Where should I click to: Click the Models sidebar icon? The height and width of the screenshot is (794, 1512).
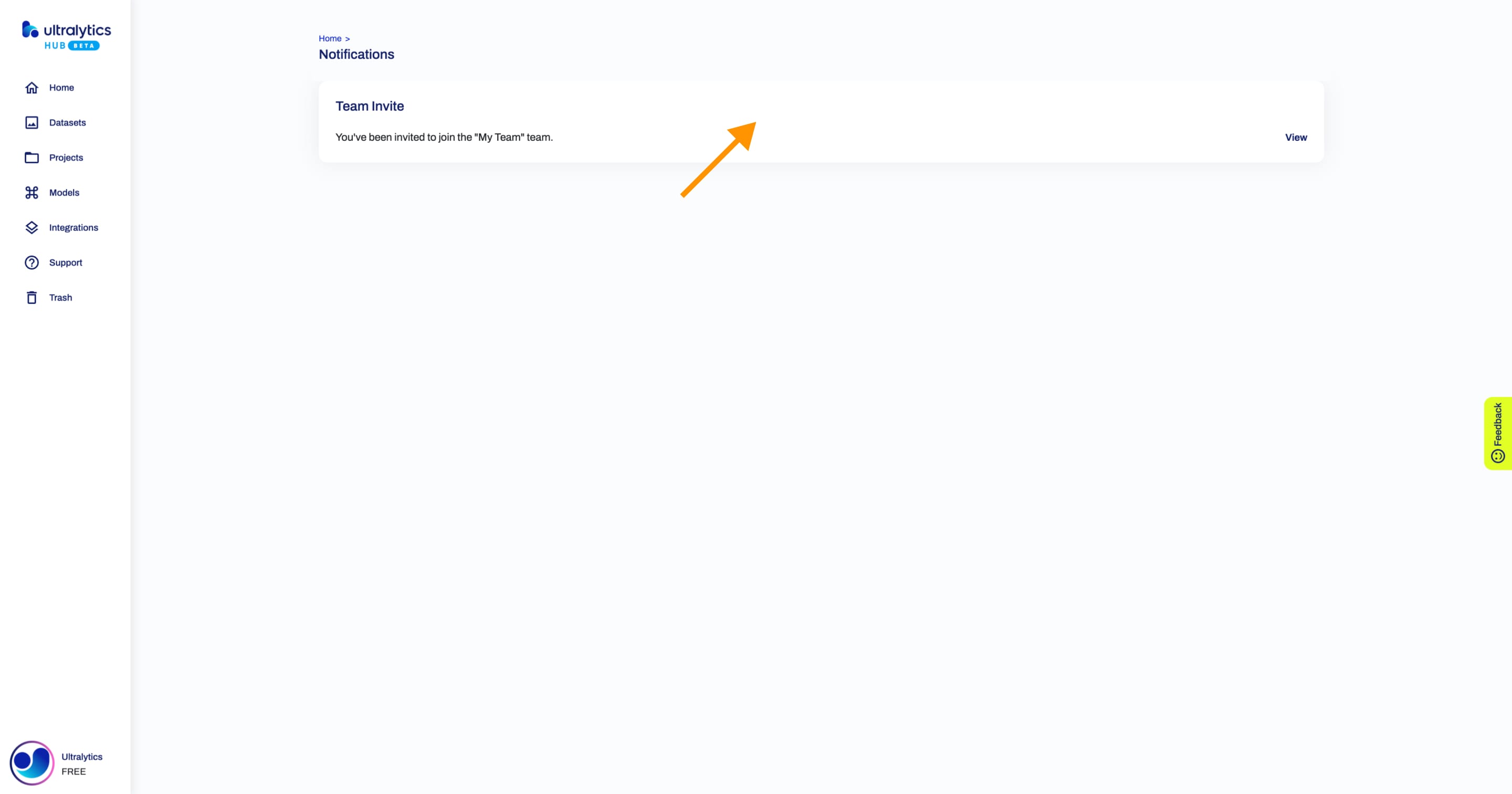(x=32, y=192)
